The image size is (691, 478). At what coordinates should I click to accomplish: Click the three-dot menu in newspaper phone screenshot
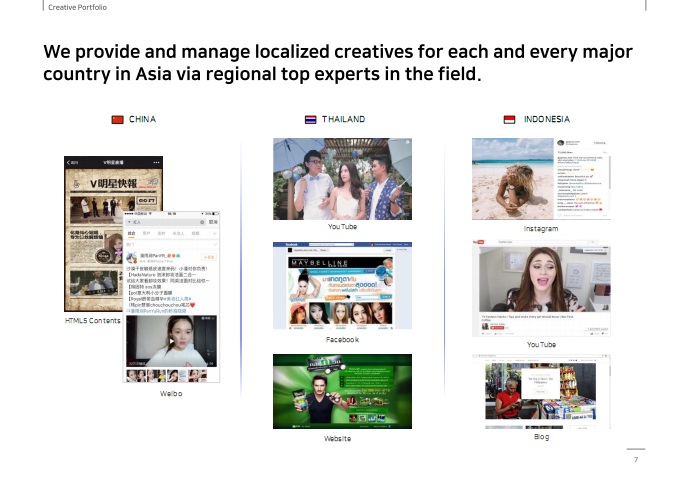156,163
